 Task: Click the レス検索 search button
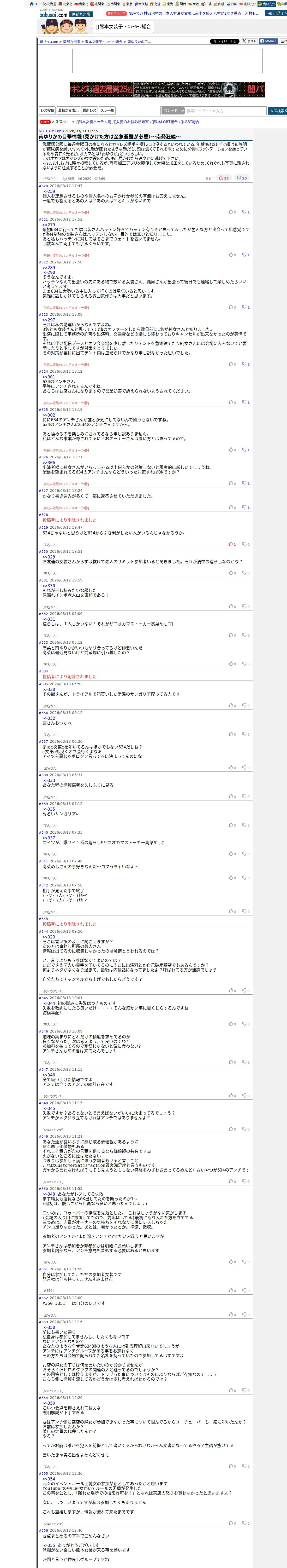click(277, 111)
